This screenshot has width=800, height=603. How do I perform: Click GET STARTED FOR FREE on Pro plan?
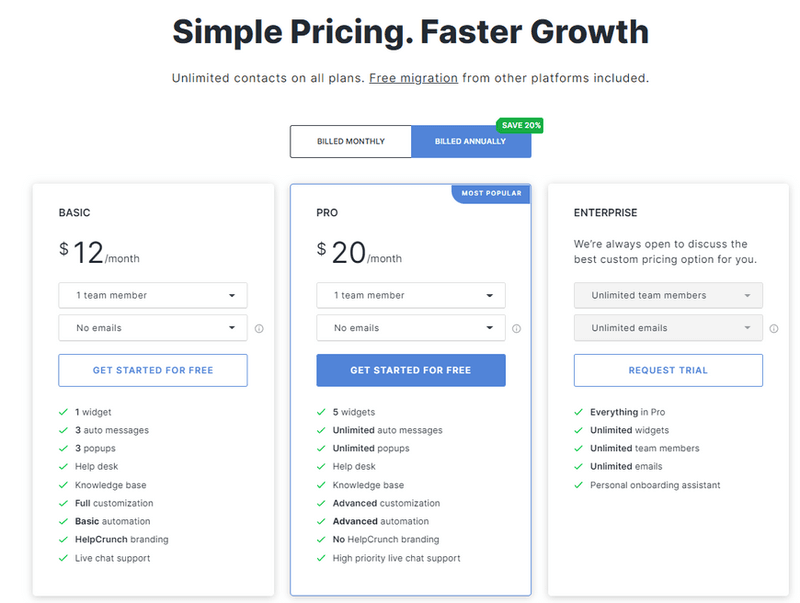(410, 370)
